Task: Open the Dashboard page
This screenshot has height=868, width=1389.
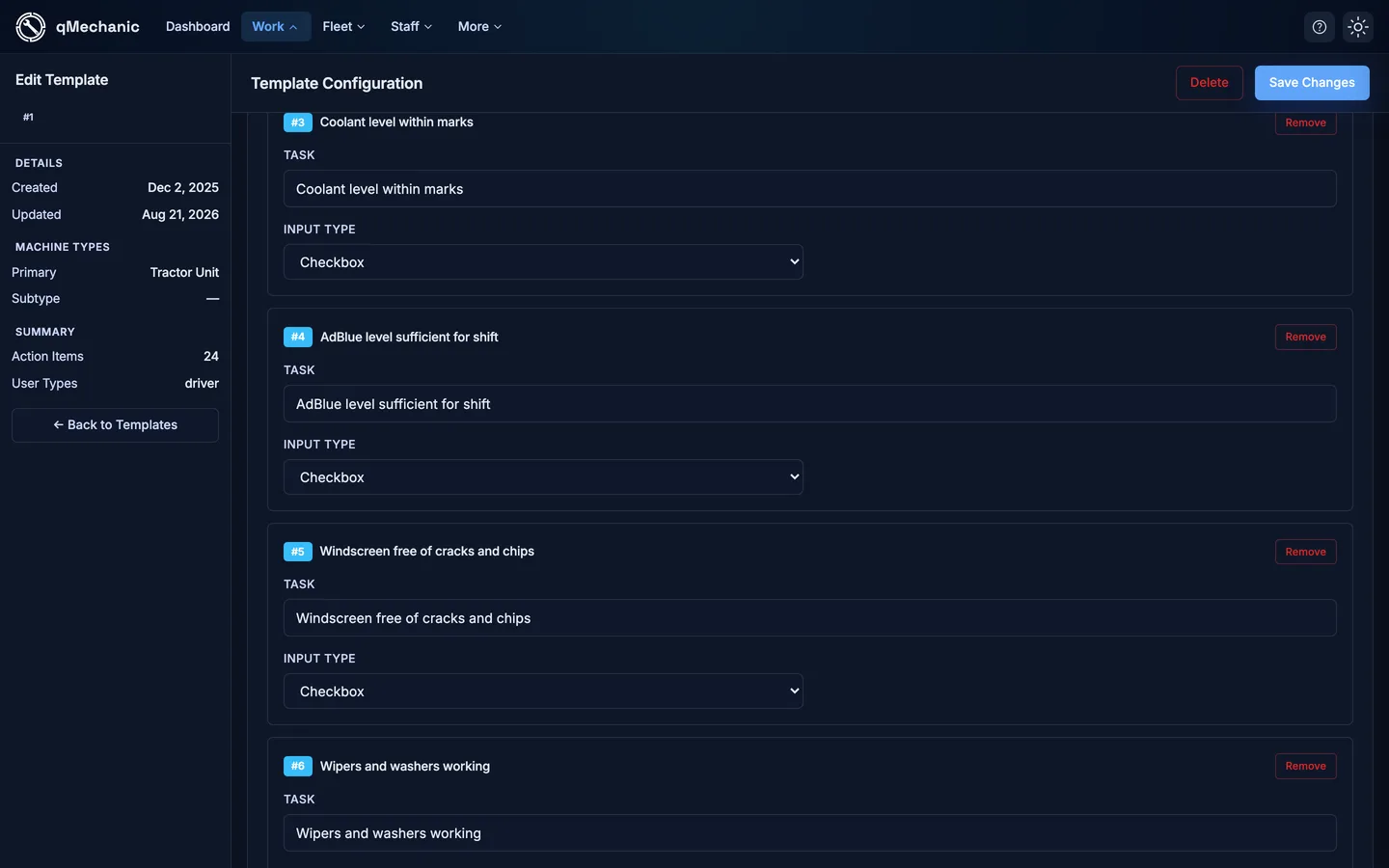Action: pyautogui.click(x=198, y=27)
